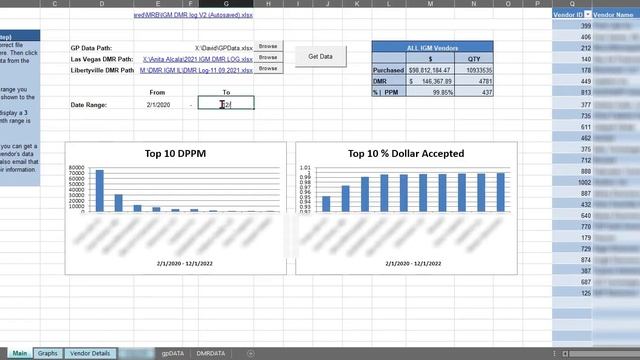Select Vendor ID cell 212
Viewport: 640px width, 360px height.
coord(572,48)
